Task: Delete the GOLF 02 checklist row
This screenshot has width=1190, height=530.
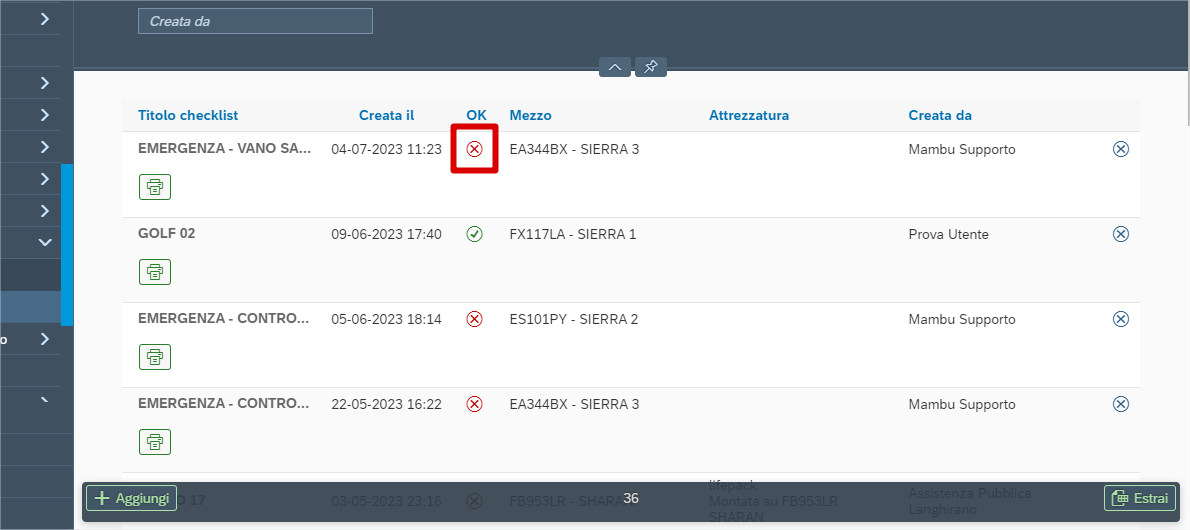Action: click(x=1121, y=234)
